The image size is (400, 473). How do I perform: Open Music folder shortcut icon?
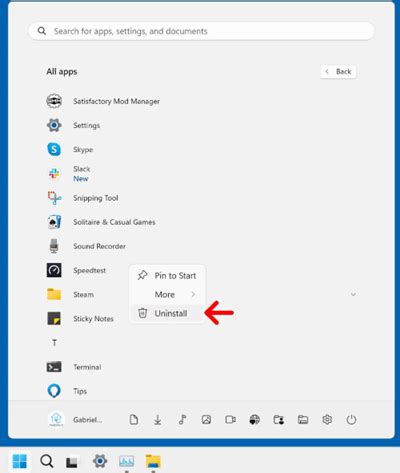tap(182, 420)
